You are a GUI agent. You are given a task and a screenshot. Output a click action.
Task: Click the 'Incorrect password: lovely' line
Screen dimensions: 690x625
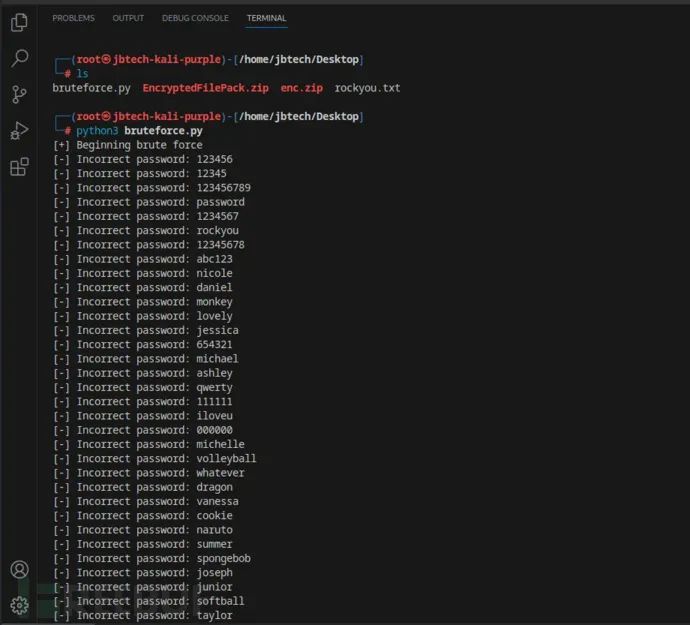coord(143,316)
